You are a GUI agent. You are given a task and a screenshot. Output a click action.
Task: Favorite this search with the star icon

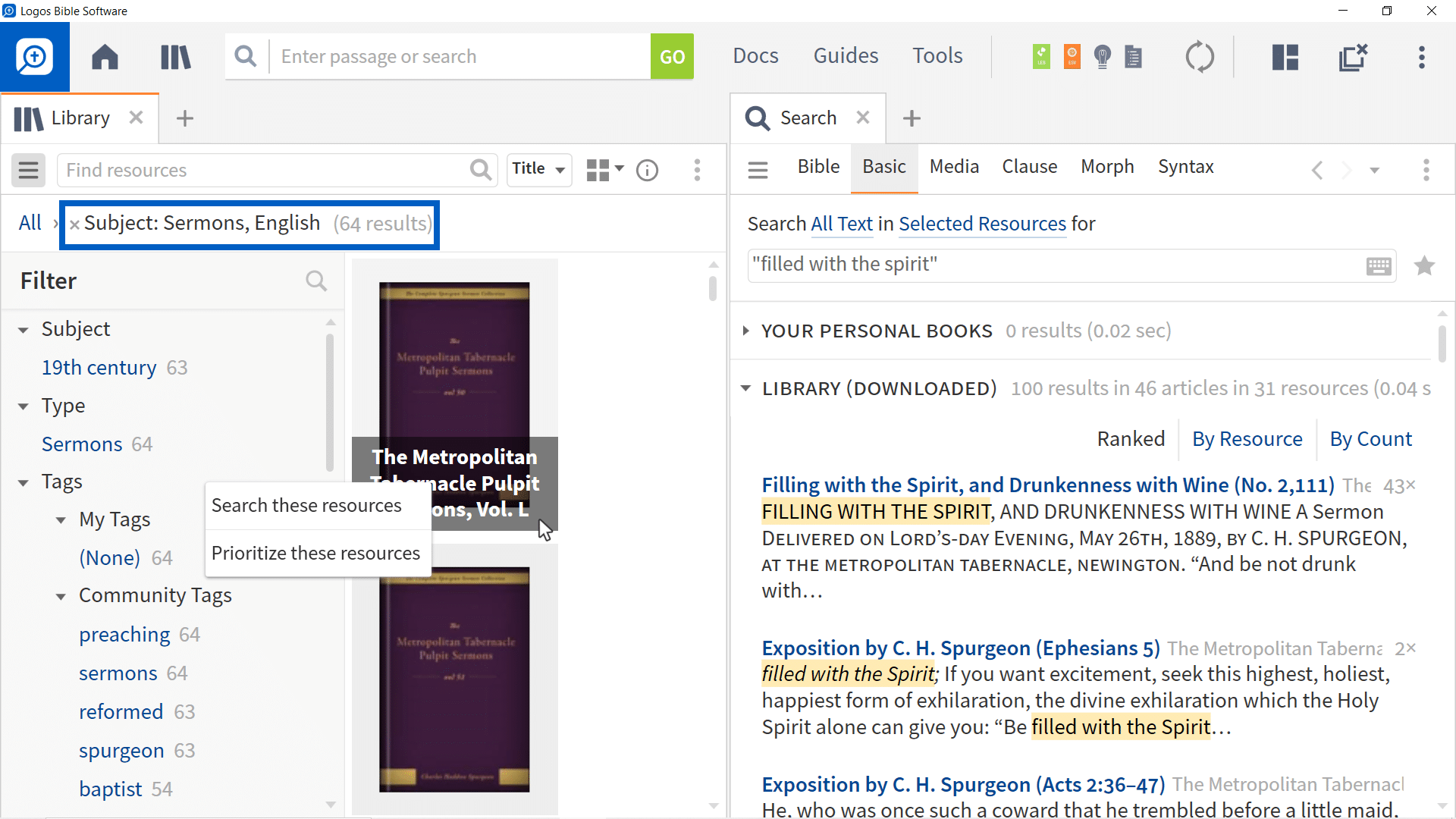pos(1424,266)
